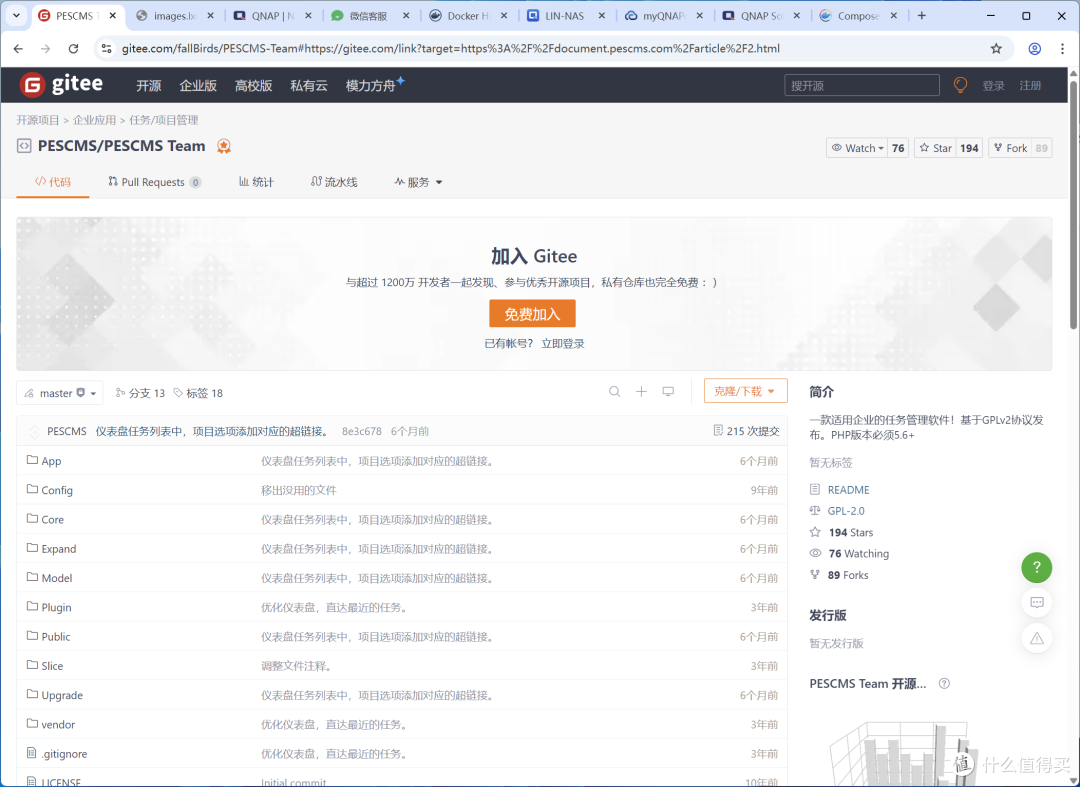Click the 立即登录 link
This screenshot has width=1080, height=787.
(563, 344)
